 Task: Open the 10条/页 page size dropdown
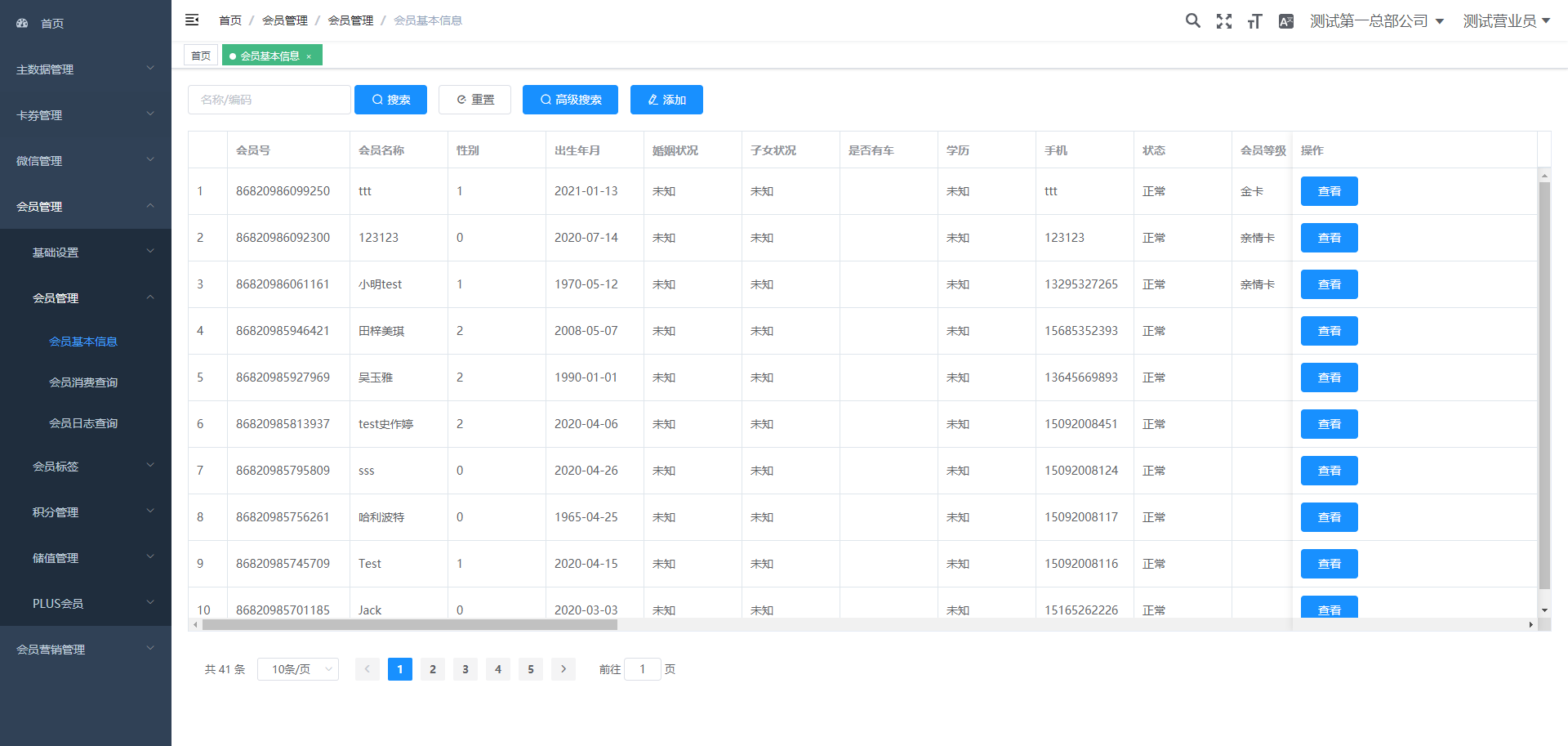(298, 669)
